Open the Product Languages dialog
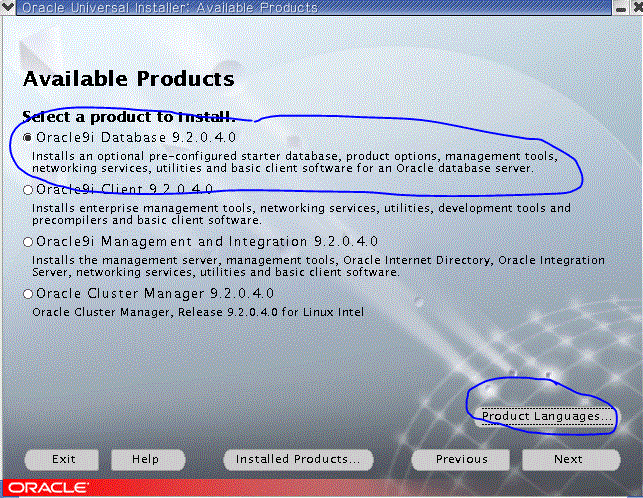This screenshot has width=643, height=498. click(x=546, y=416)
